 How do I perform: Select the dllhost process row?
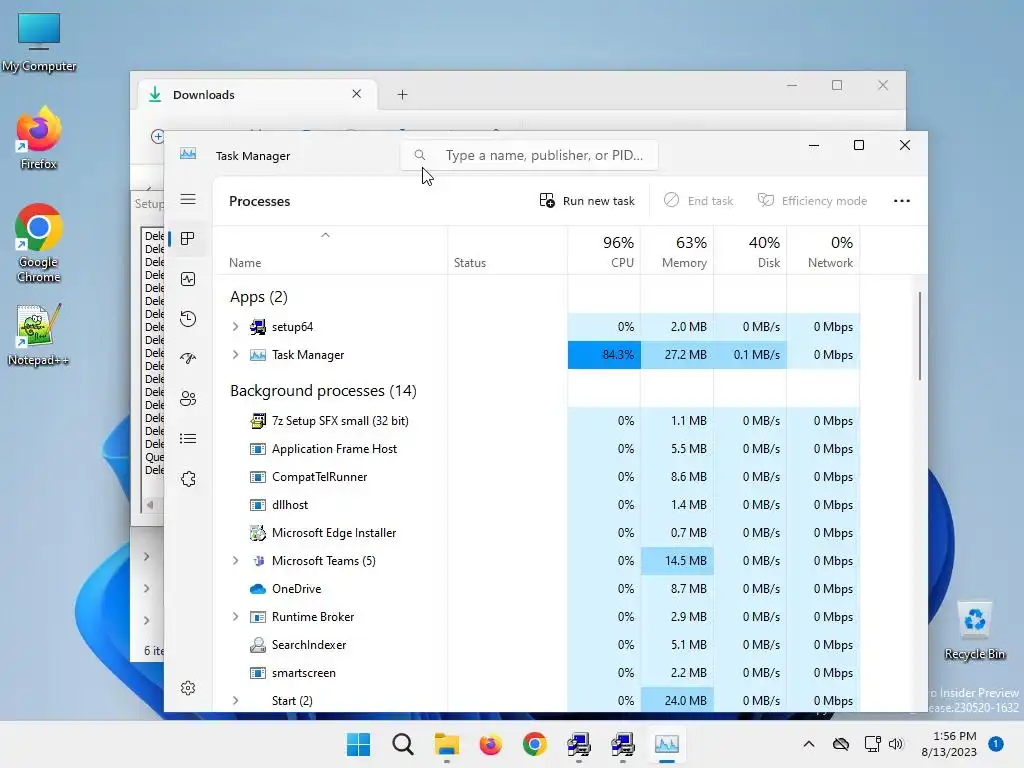click(536, 505)
